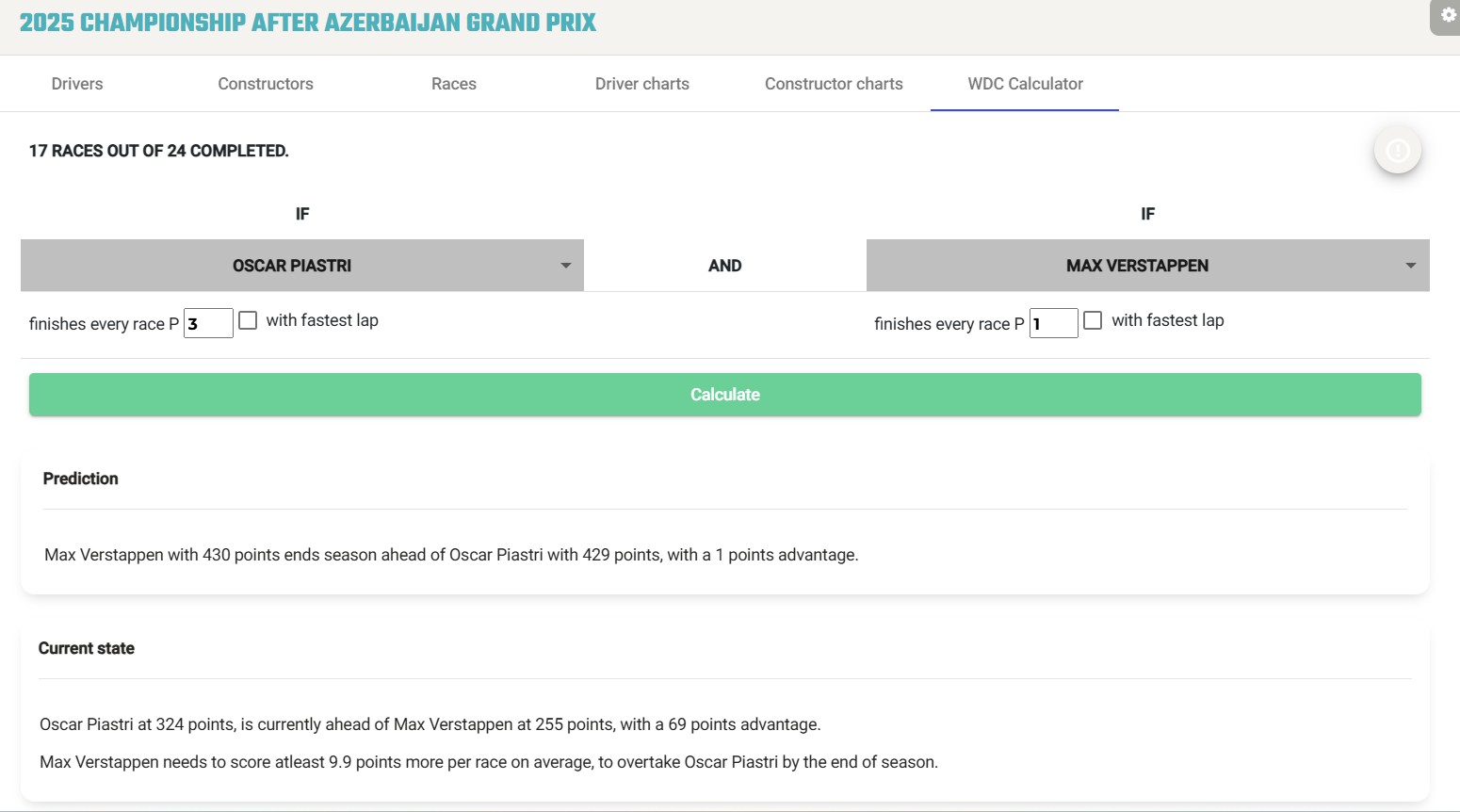Click the Max Verstappen driver selector
This screenshot has width=1460, height=812.
[1148, 266]
